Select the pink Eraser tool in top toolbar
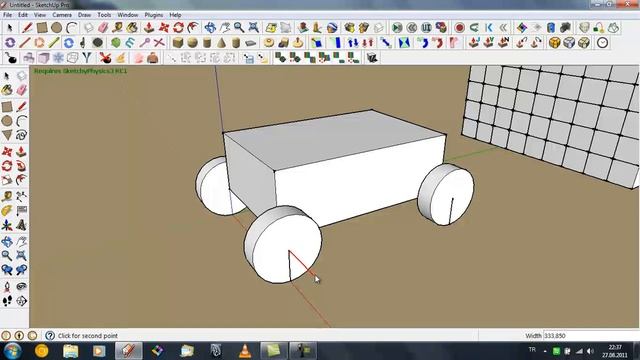This screenshot has height=360, width=640. point(103,28)
